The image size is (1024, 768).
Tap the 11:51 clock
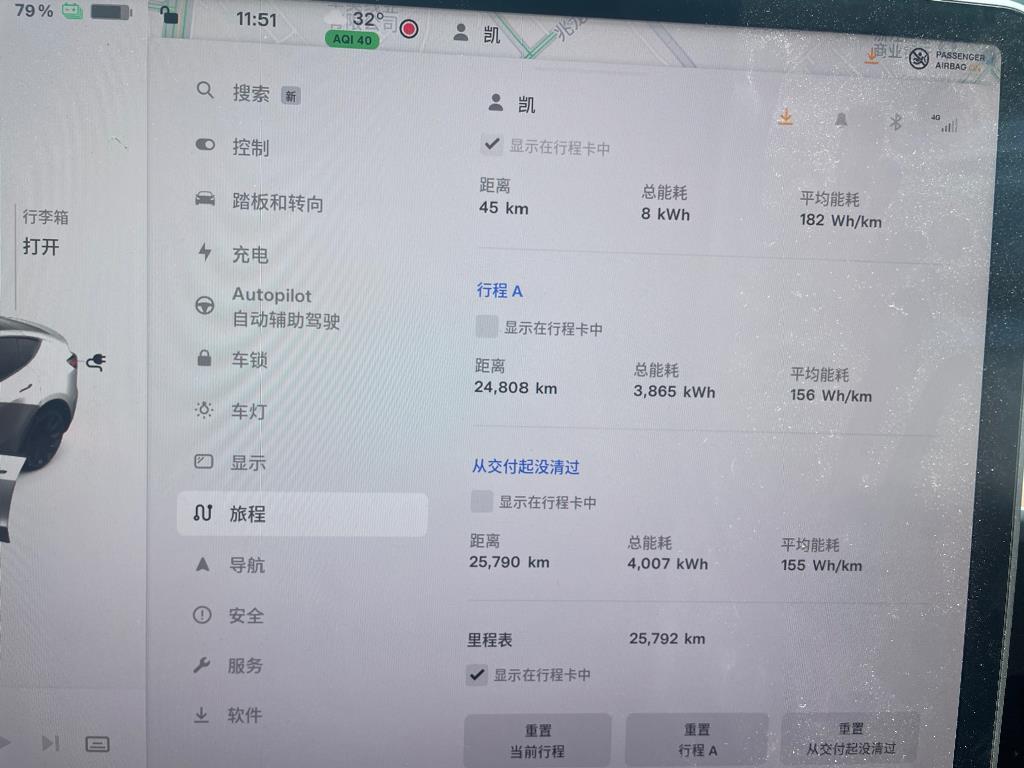[x=256, y=20]
